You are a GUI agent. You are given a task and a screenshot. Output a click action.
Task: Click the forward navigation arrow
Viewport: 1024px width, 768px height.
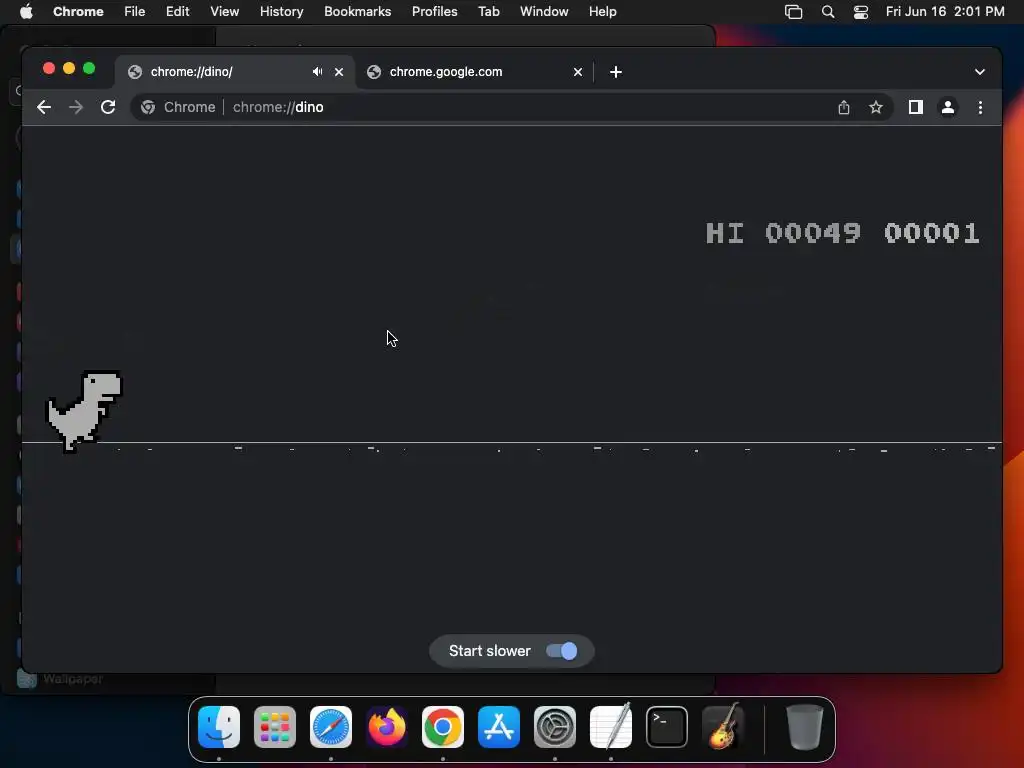coord(76,107)
